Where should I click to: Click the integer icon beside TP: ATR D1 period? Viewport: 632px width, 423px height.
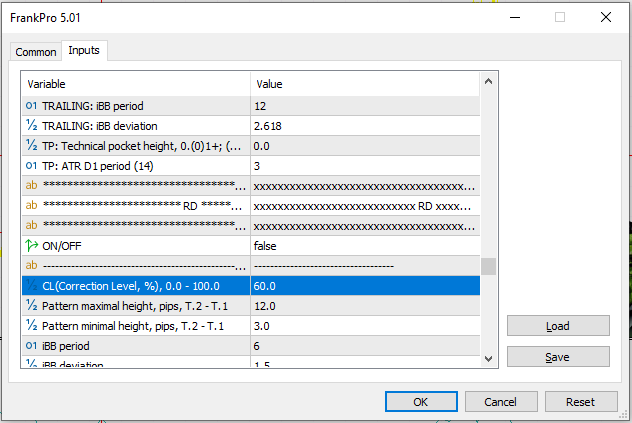point(31,165)
